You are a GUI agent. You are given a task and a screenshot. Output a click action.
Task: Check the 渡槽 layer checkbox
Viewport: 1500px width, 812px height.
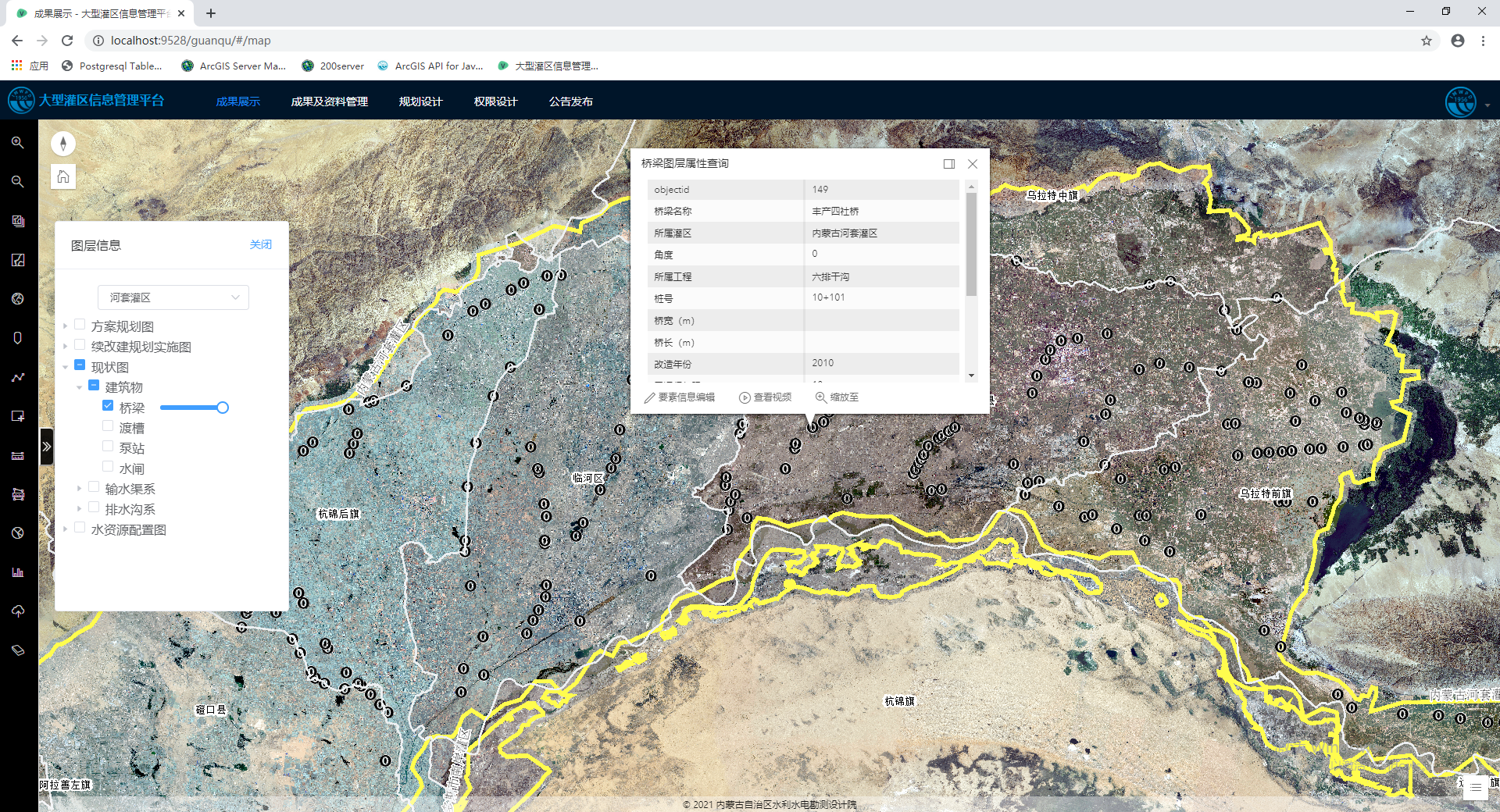tap(108, 426)
